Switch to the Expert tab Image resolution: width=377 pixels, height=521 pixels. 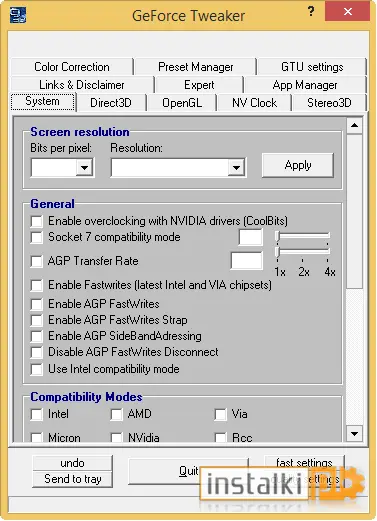[x=199, y=85]
